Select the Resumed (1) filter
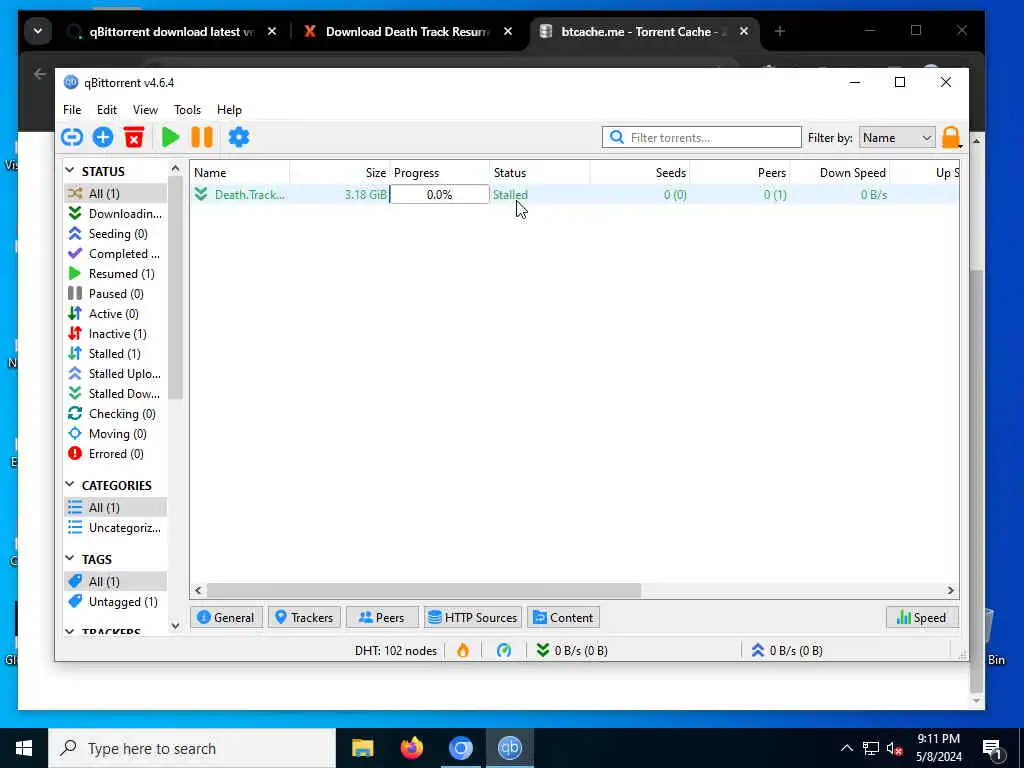 116,274
